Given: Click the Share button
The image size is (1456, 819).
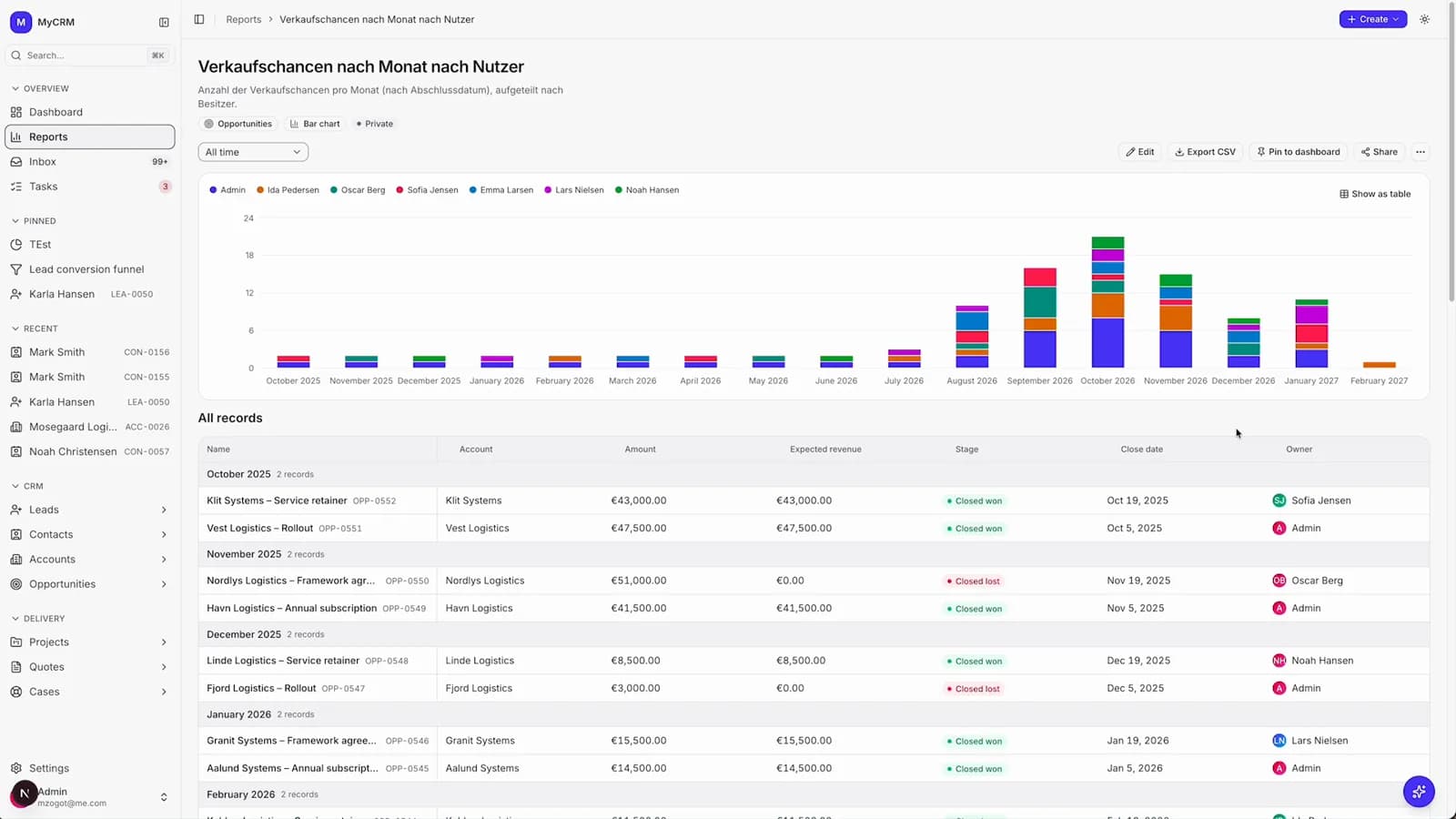Looking at the screenshot, I should pyautogui.click(x=1380, y=152).
